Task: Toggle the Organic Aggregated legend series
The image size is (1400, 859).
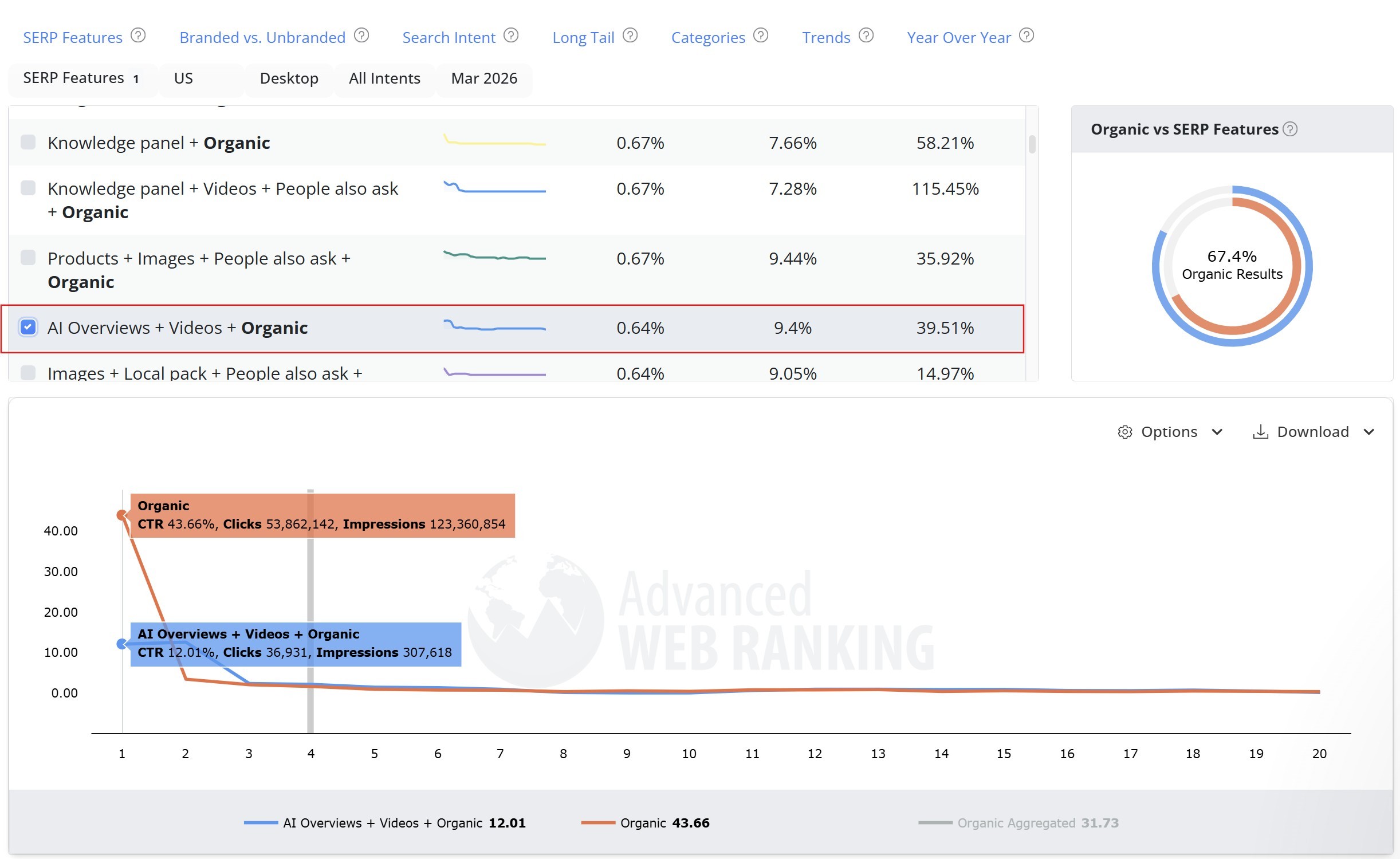Action: coord(1018,823)
